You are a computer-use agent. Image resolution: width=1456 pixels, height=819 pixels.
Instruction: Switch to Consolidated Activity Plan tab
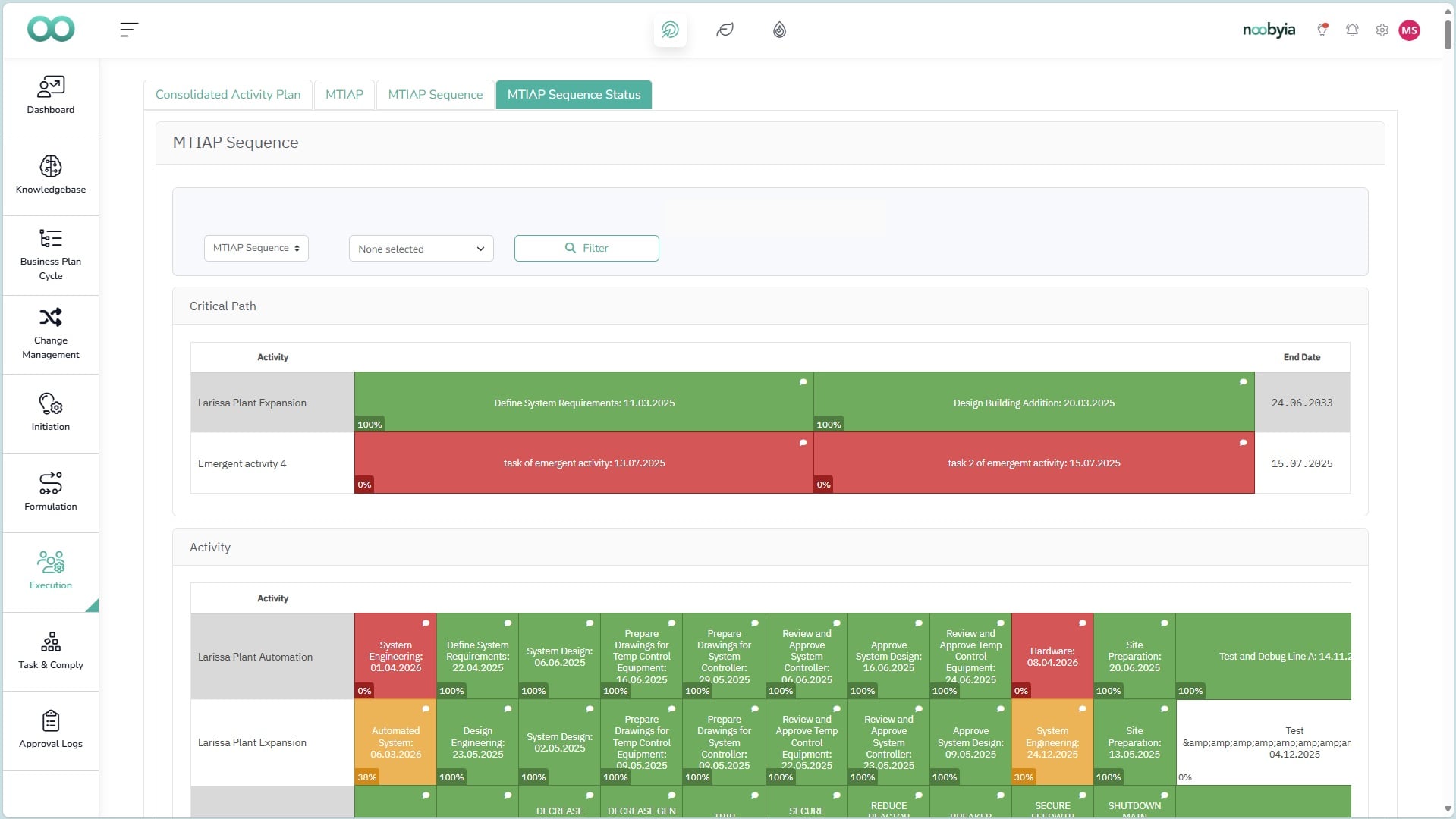click(x=228, y=95)
